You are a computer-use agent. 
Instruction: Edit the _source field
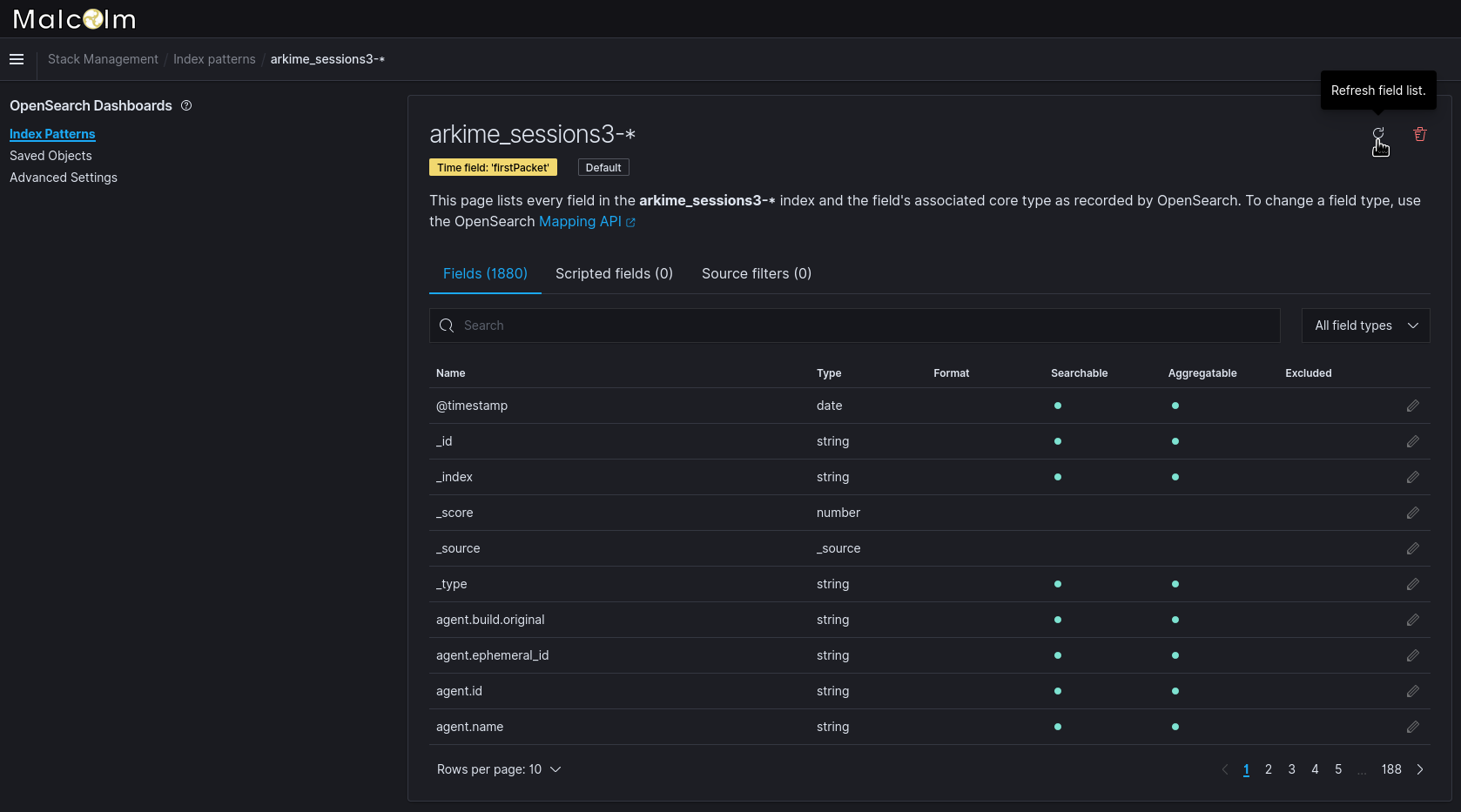click(1413, 548)
